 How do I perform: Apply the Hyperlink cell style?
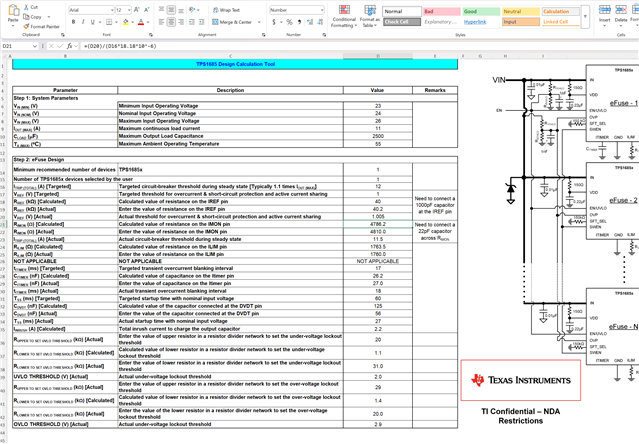(x=481, y=22)
